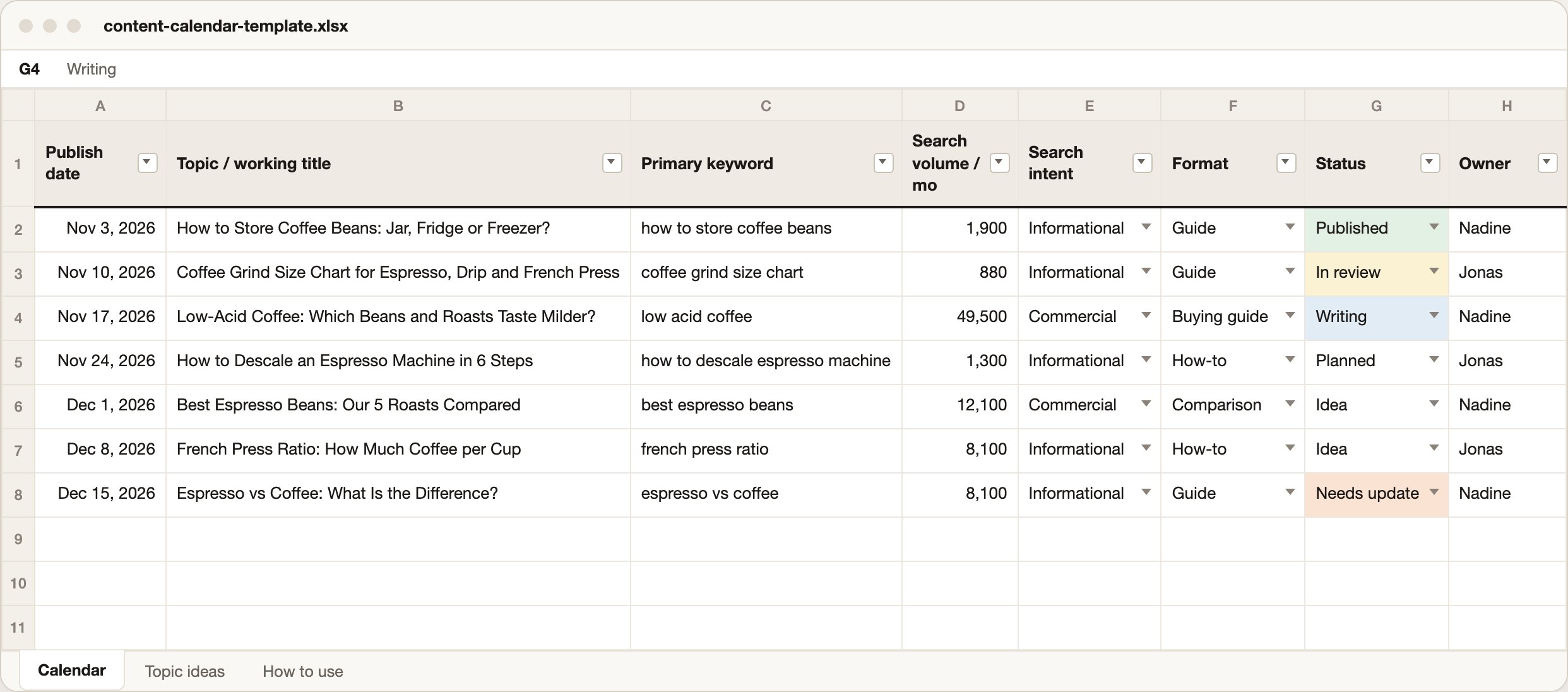Select column B header
This screenshot has width=1568, height=692.
(x=398, y=105)
